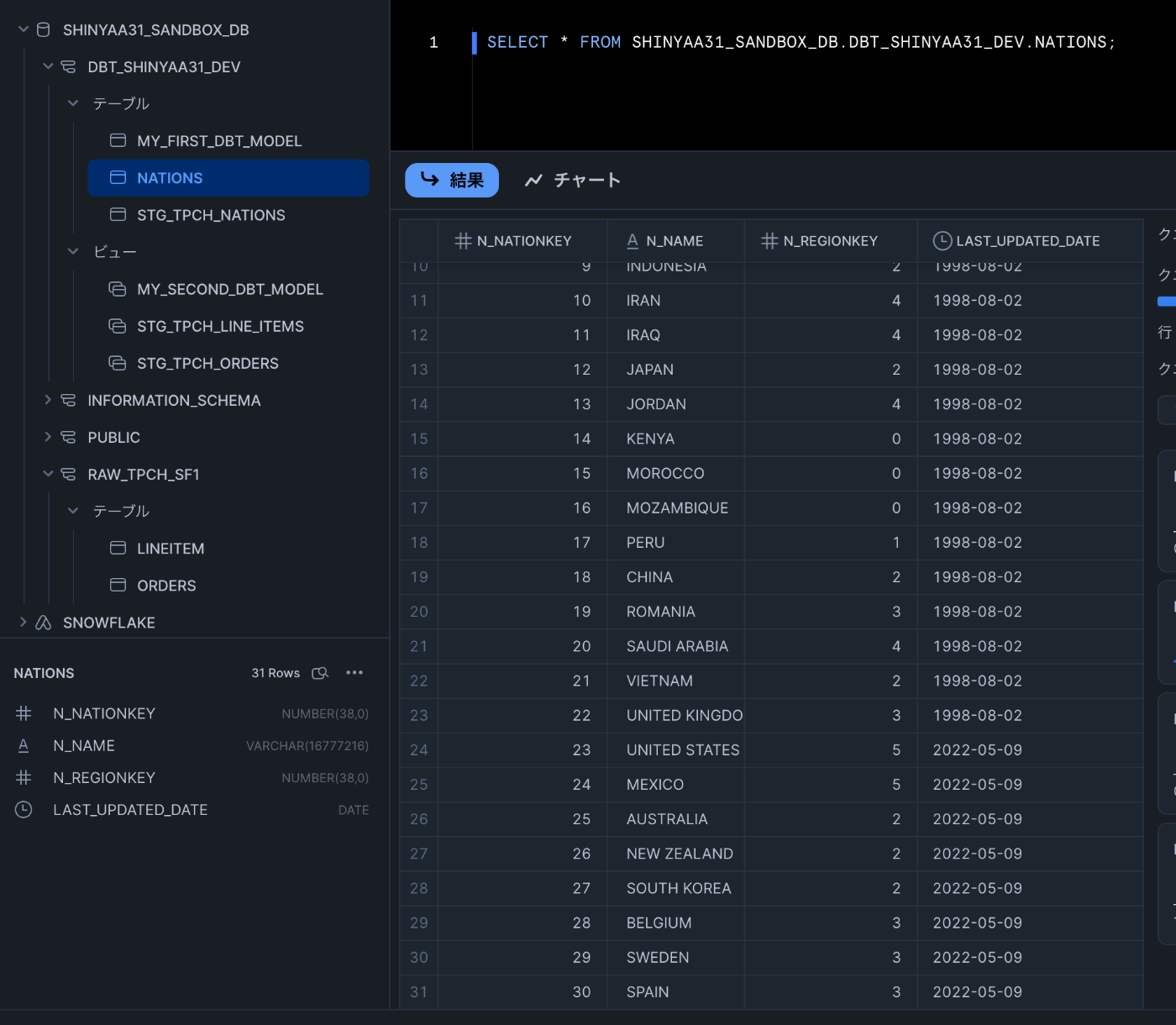Viewport: 1176px width, 1025px height.
Task: Click nation key 17 in PERU row
Action: coord(522,543)
